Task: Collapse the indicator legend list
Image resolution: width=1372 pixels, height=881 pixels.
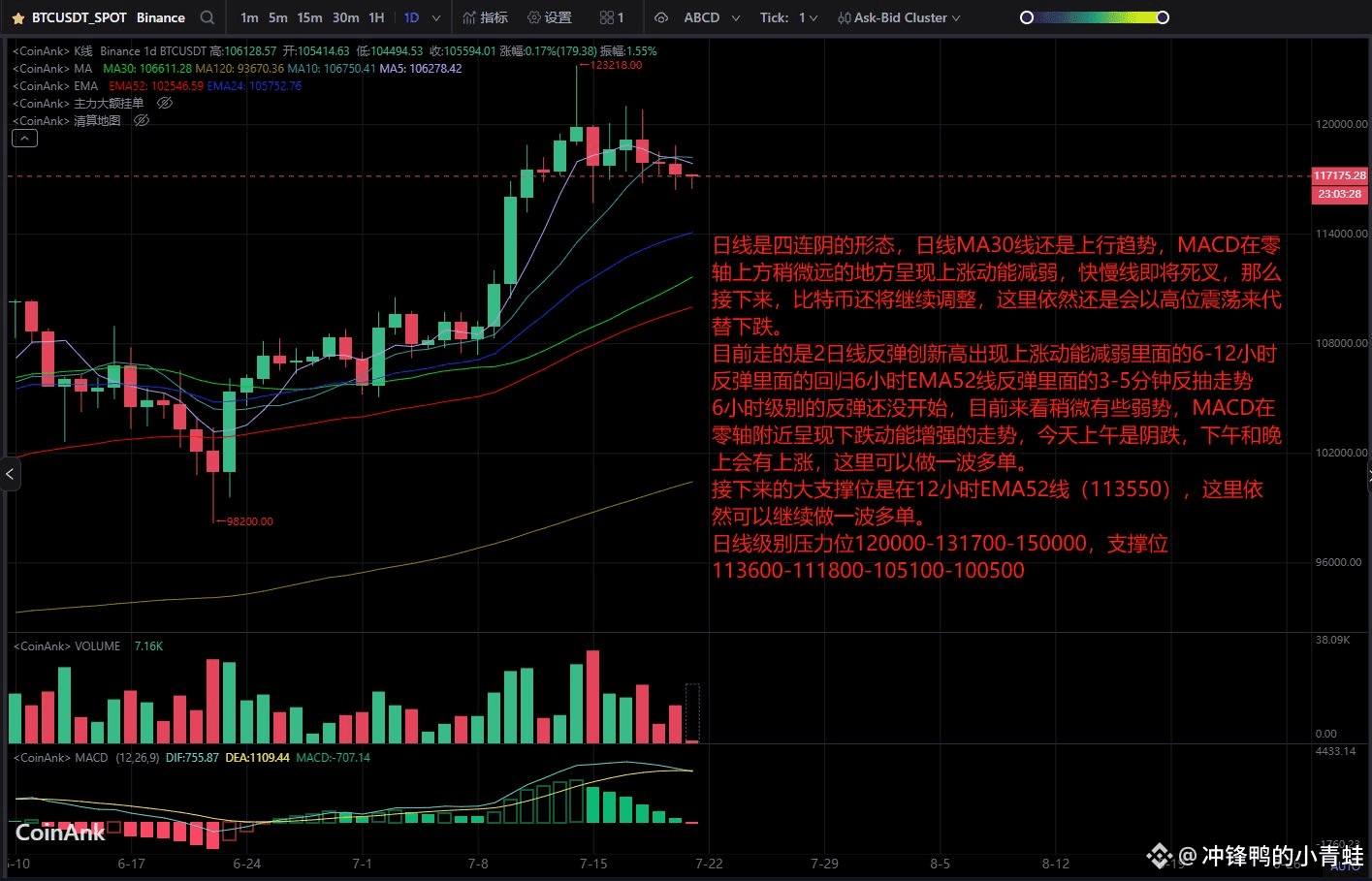Action: (x=24, y=139)
